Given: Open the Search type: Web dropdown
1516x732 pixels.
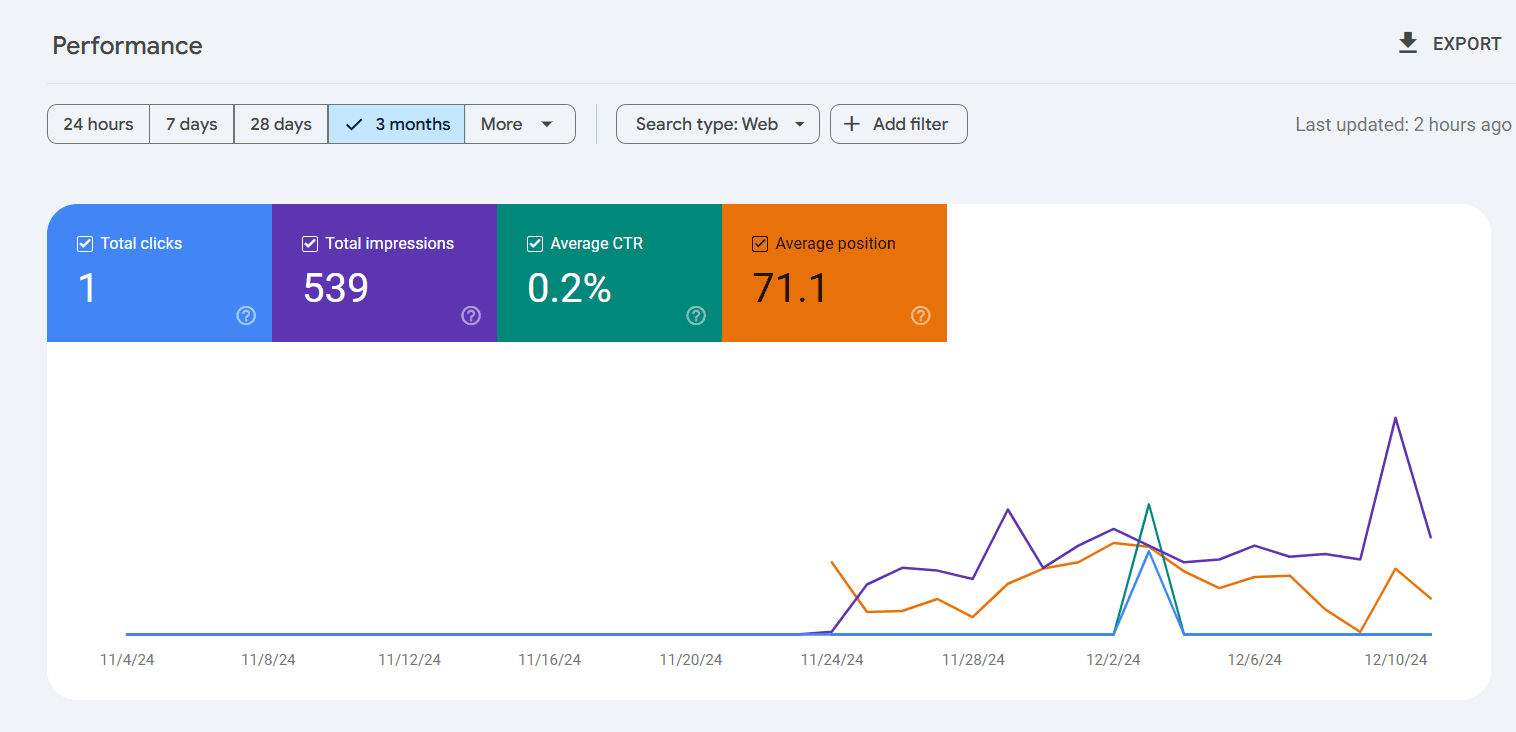Looking at the screenshot, I should coord(718,124).
